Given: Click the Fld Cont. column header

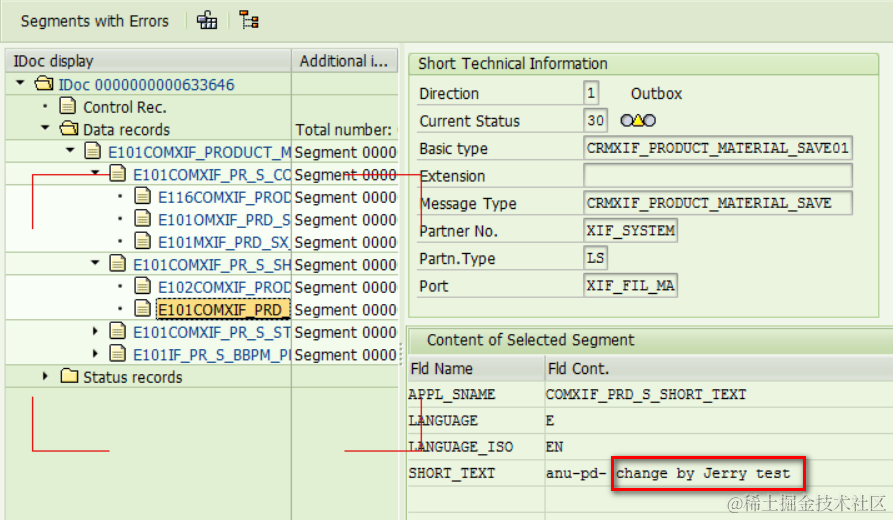Looking at the screenshot, I should [719, 369].
